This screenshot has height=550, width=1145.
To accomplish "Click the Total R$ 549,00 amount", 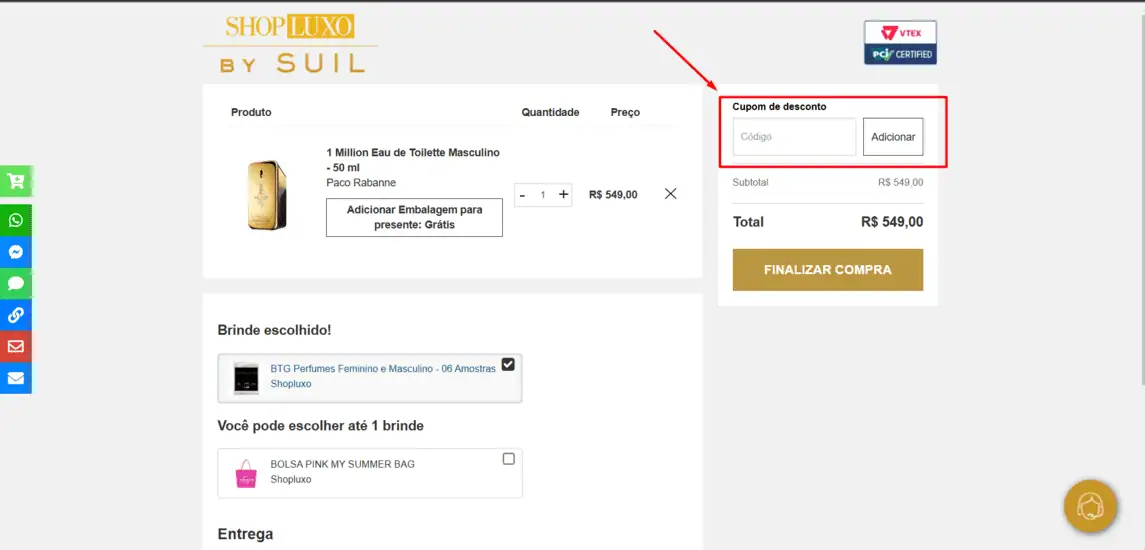I will (892, 222).
